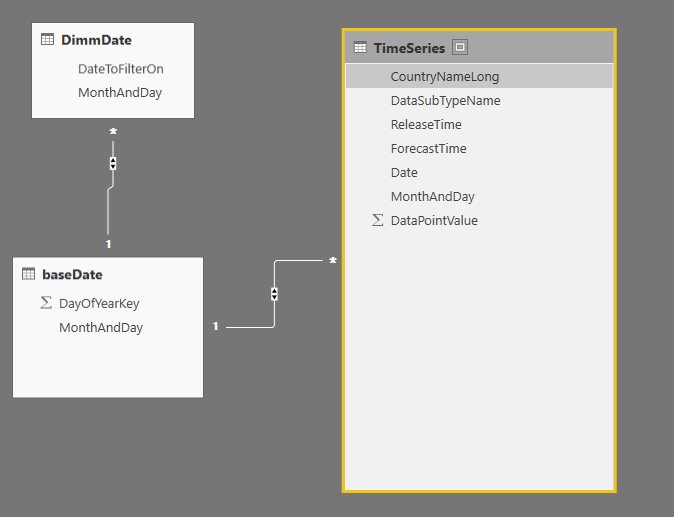Click the many asterisk marker near TimeSeries
674x517 pixels.
333,261
